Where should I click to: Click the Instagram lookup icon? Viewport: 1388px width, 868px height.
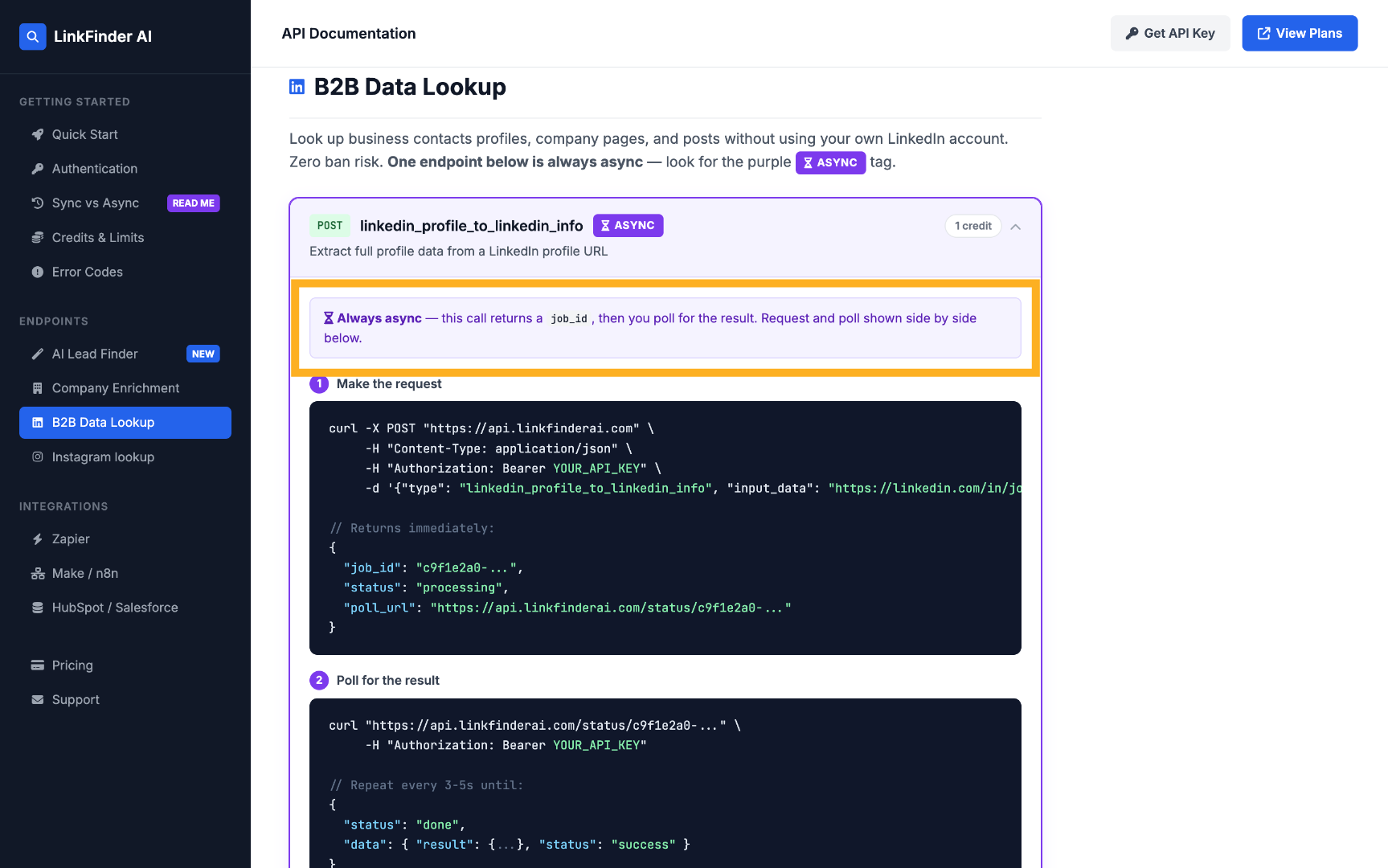point(38,457)
